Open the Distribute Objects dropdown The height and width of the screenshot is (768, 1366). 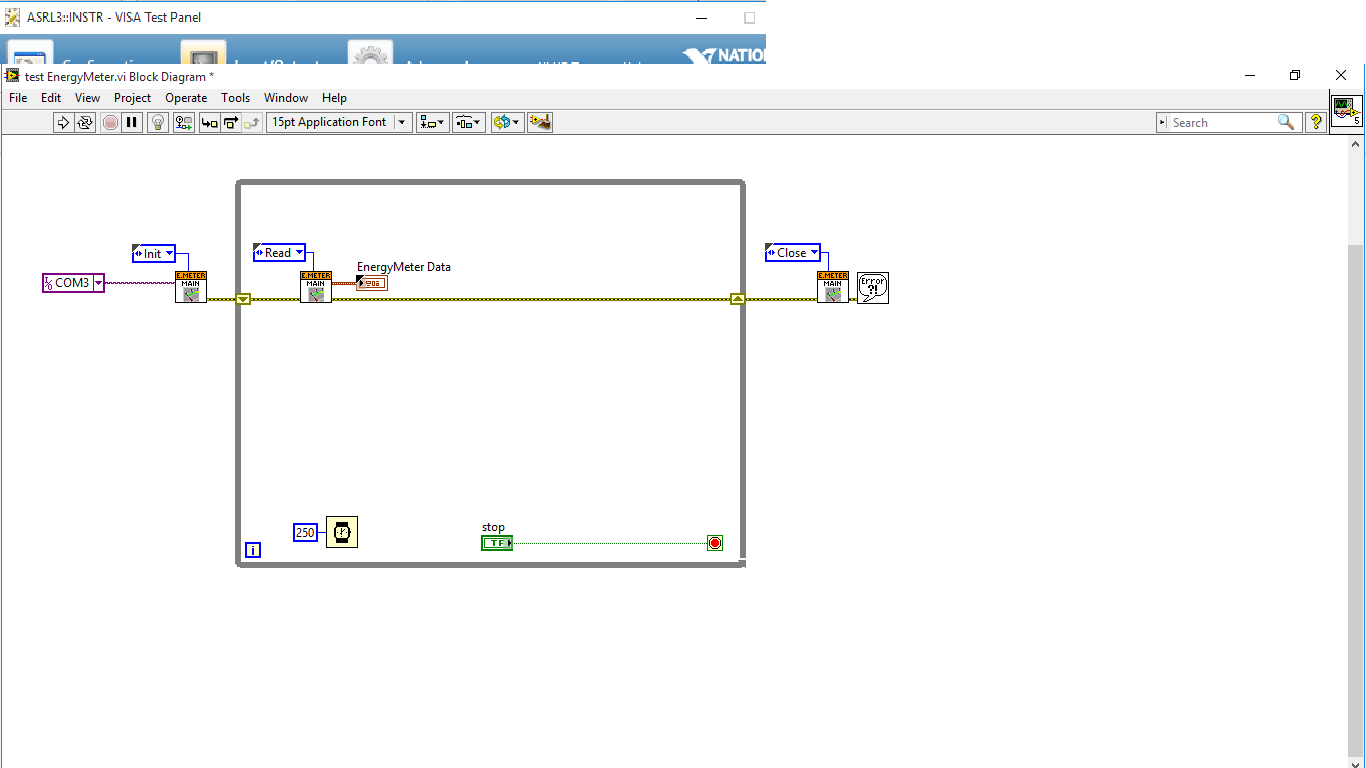(x=469, y=122)
